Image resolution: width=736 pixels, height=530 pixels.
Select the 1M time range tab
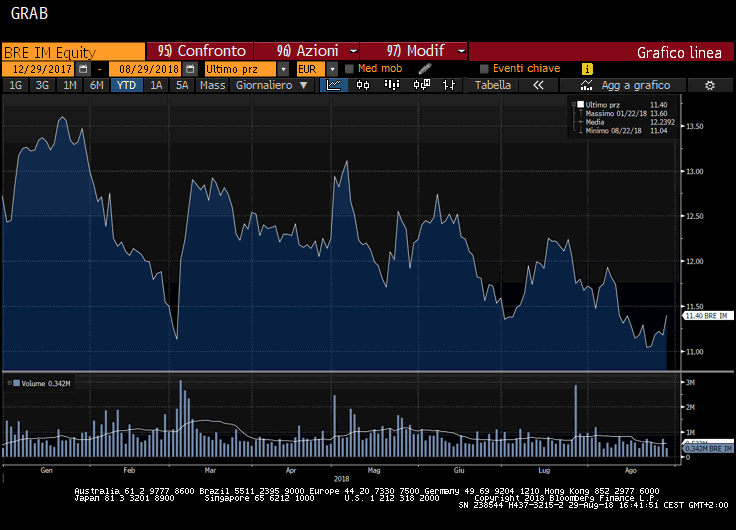(x=69, y=85)
